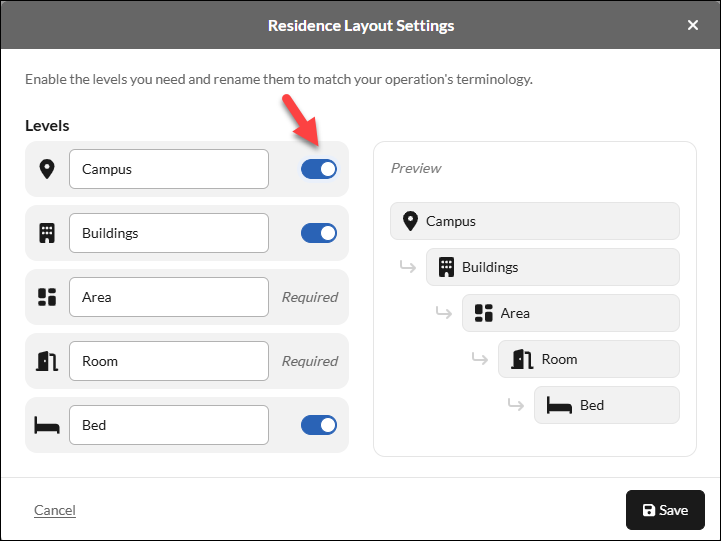Cancel the layout settings dialog
Viewport: 721px width, 541px height.
pyautogui.click(x=55, y=510)
